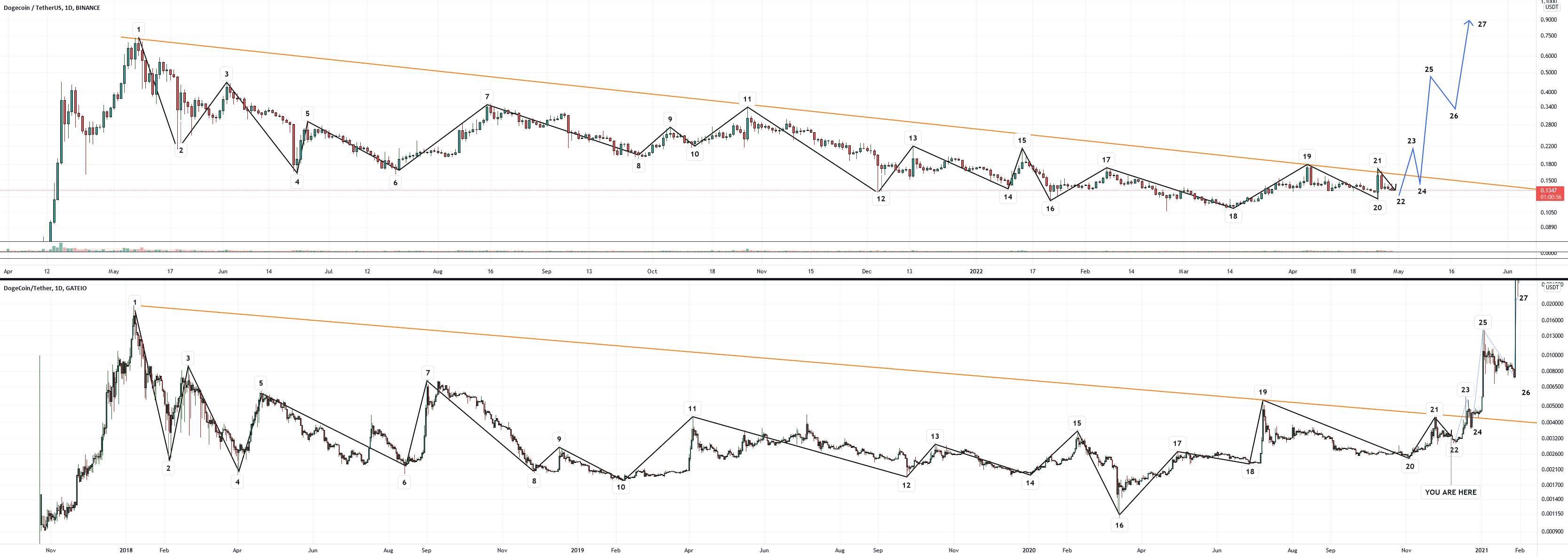Select wave label 27 on the GATEIO chart
This screenshot has width=1568, height=557.
click(1523, 298)
